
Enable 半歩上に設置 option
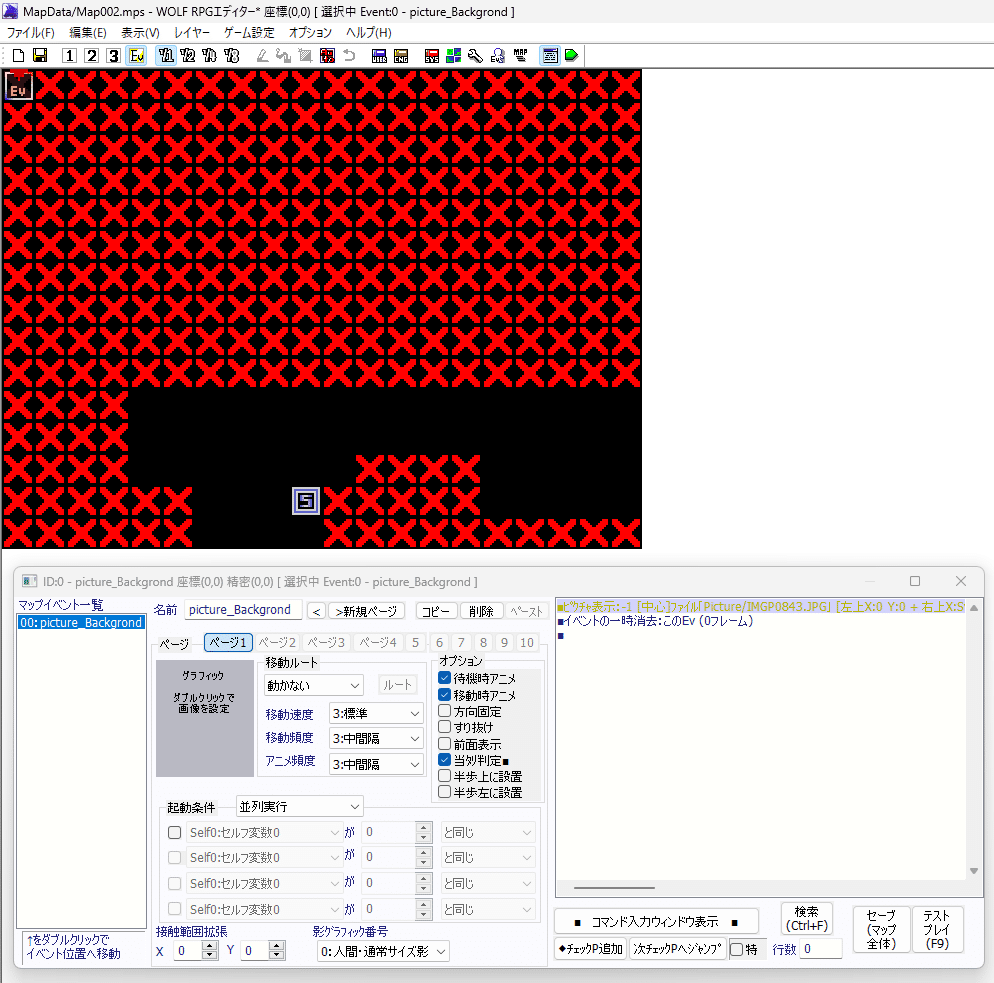pyautogui.click(x=444, y=776)
